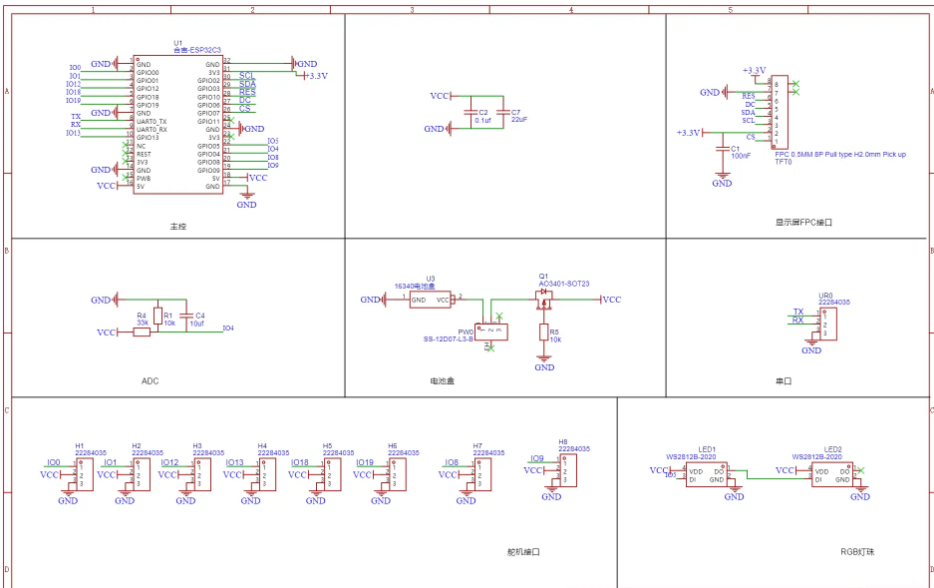934x588 pixels.
Task: Click the U3 16340 battery holder symbol
Action: tap(430, 299)
